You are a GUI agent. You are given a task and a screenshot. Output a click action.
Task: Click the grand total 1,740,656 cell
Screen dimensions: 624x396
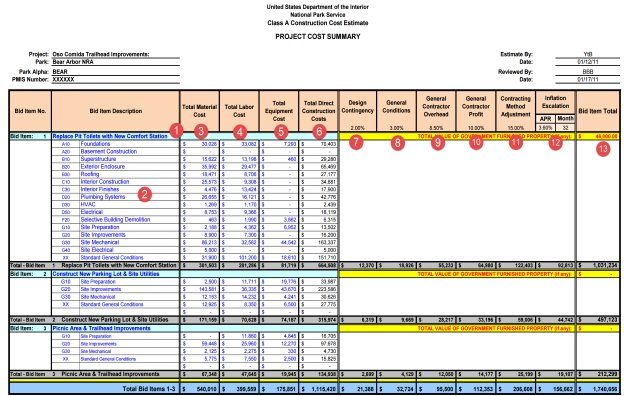pos(598,389)
